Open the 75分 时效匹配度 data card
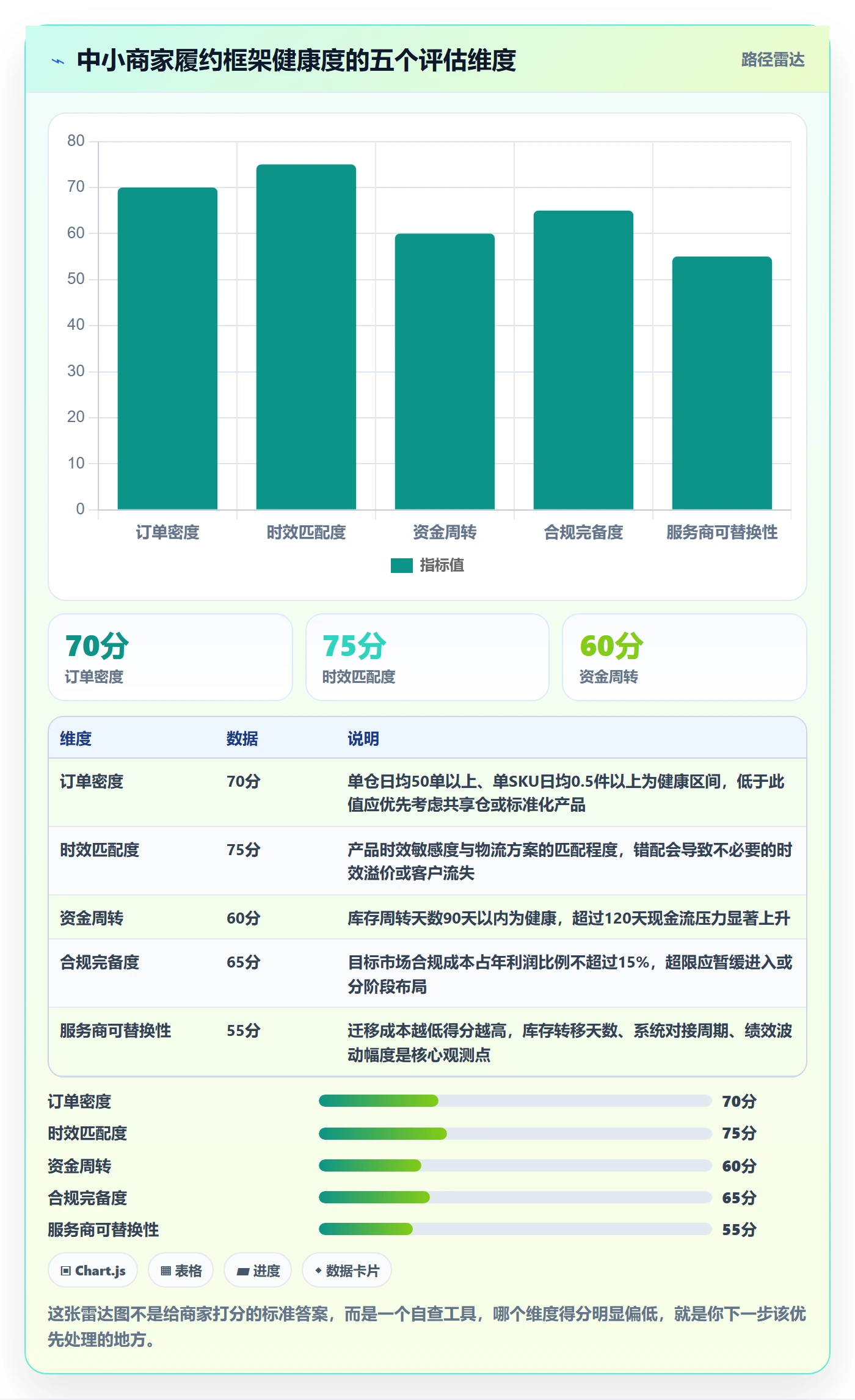This screenshot has width=855, height=1400. (428, 657)
